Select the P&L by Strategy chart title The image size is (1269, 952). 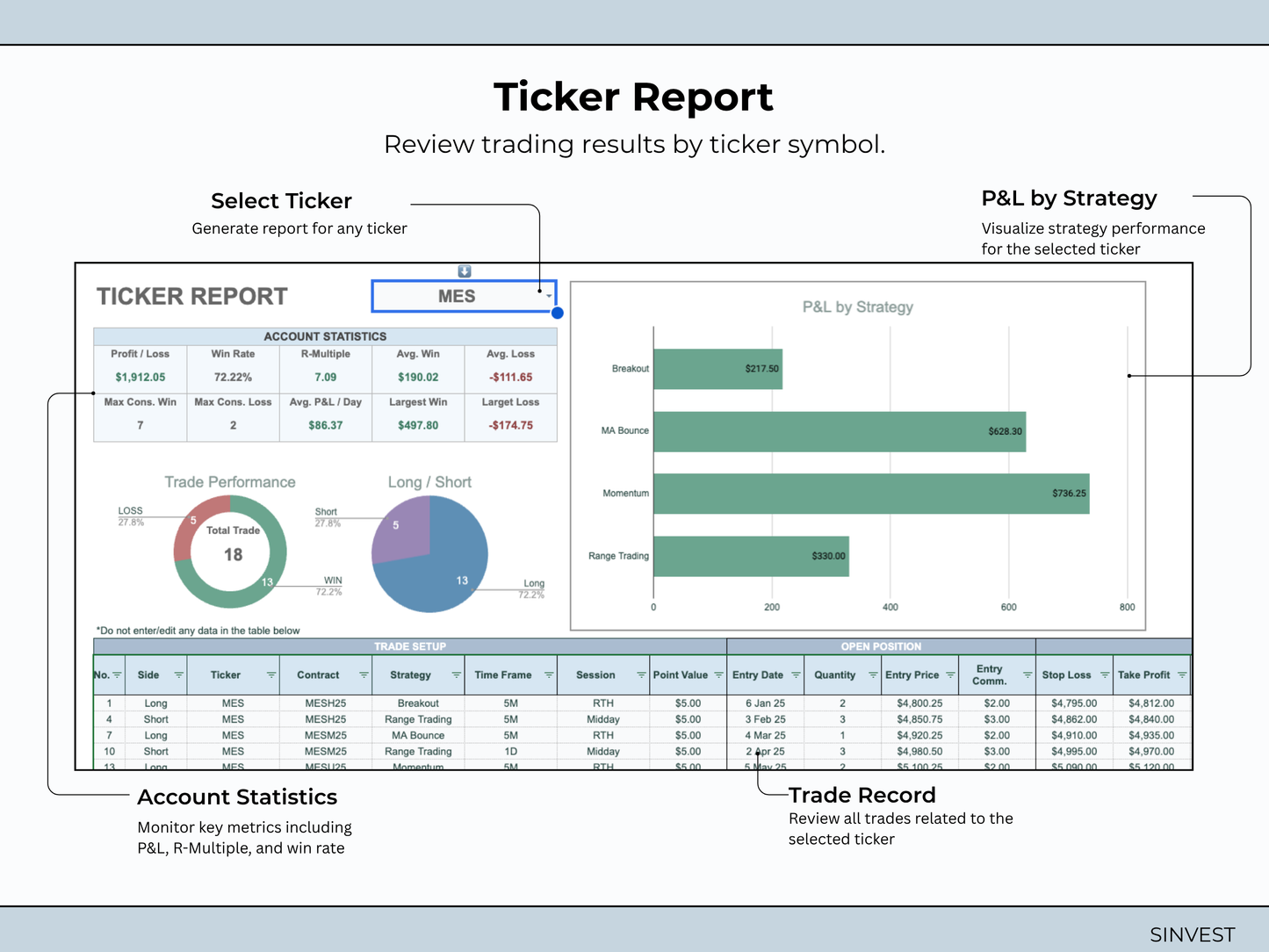click(858, 307)
